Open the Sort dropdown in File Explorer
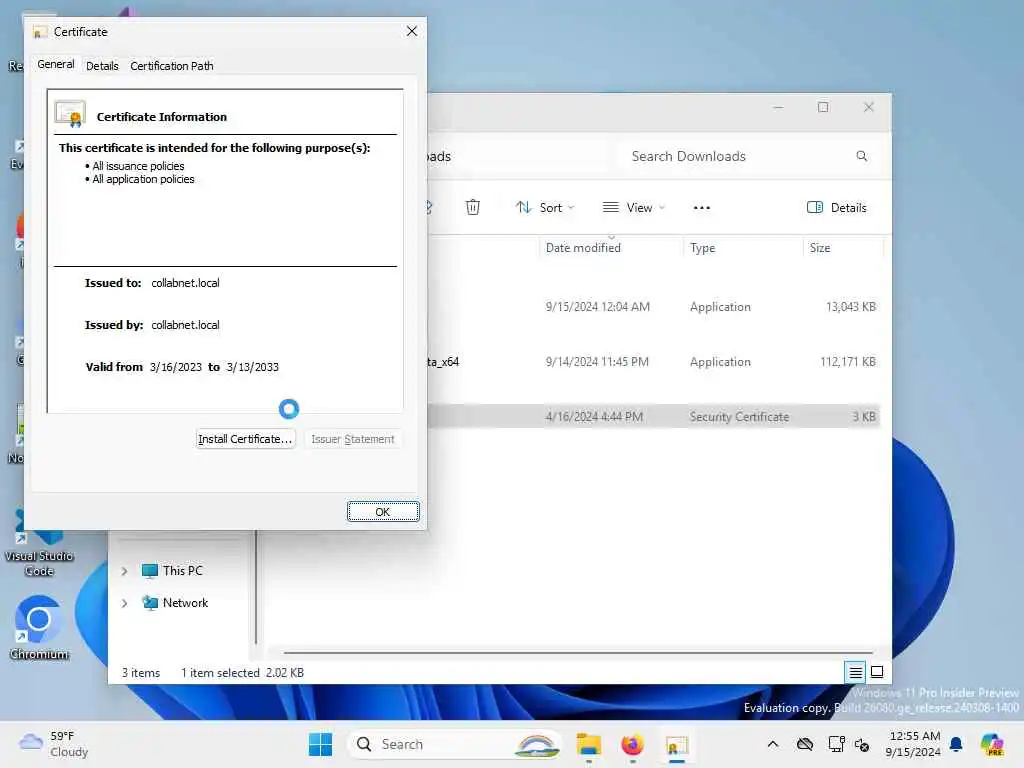The height and width of the screenshot is (768, 1024). (545, 208)
